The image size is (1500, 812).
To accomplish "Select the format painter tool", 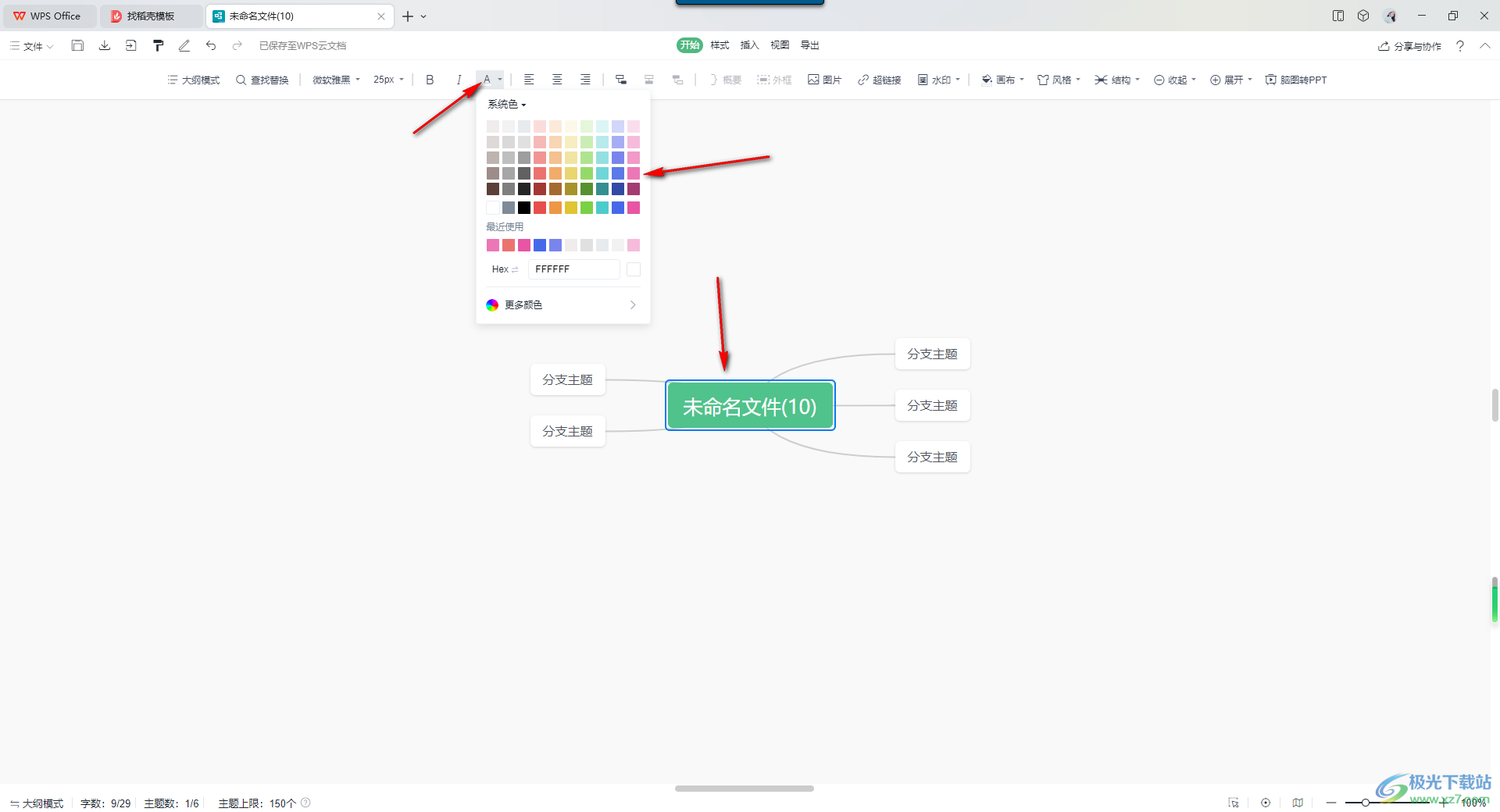I will tap(158, 45).
